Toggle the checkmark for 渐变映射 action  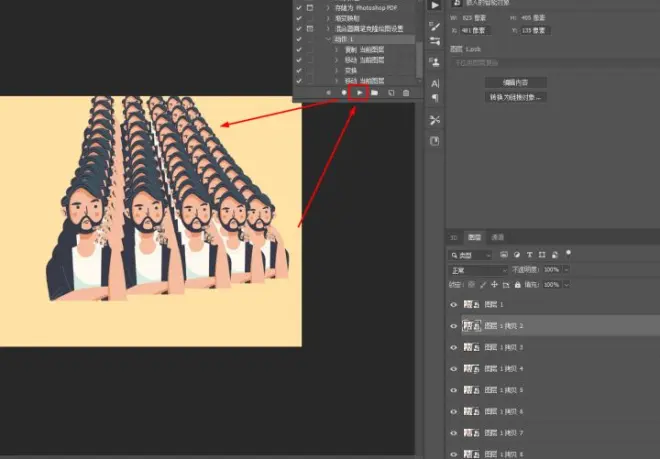coord(299,19)
